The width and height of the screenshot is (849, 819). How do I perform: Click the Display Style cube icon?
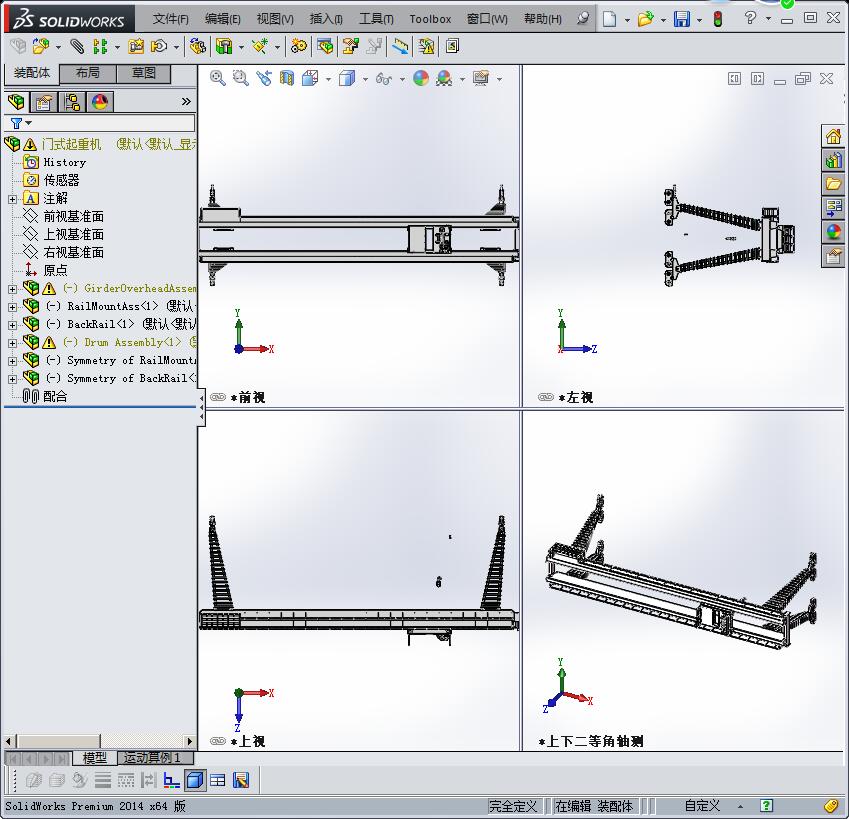[347, 78]
